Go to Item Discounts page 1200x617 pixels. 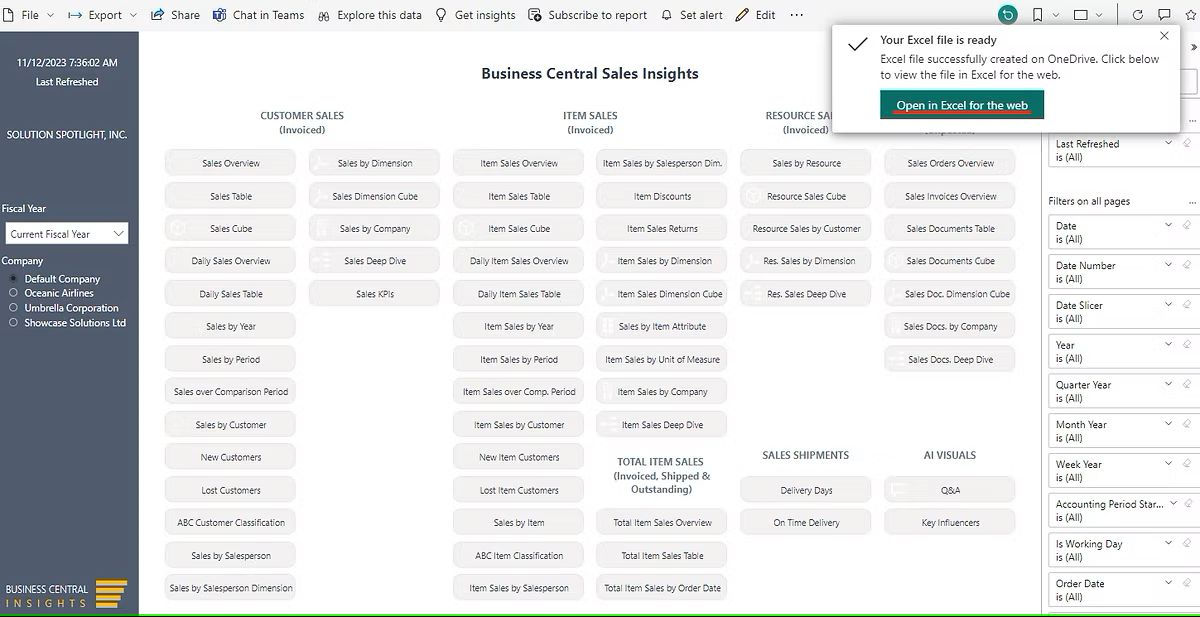click(x=662, y=196)
